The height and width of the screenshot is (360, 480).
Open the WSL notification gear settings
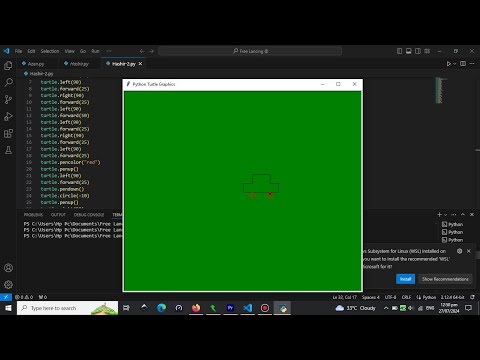tap(460, 251)
